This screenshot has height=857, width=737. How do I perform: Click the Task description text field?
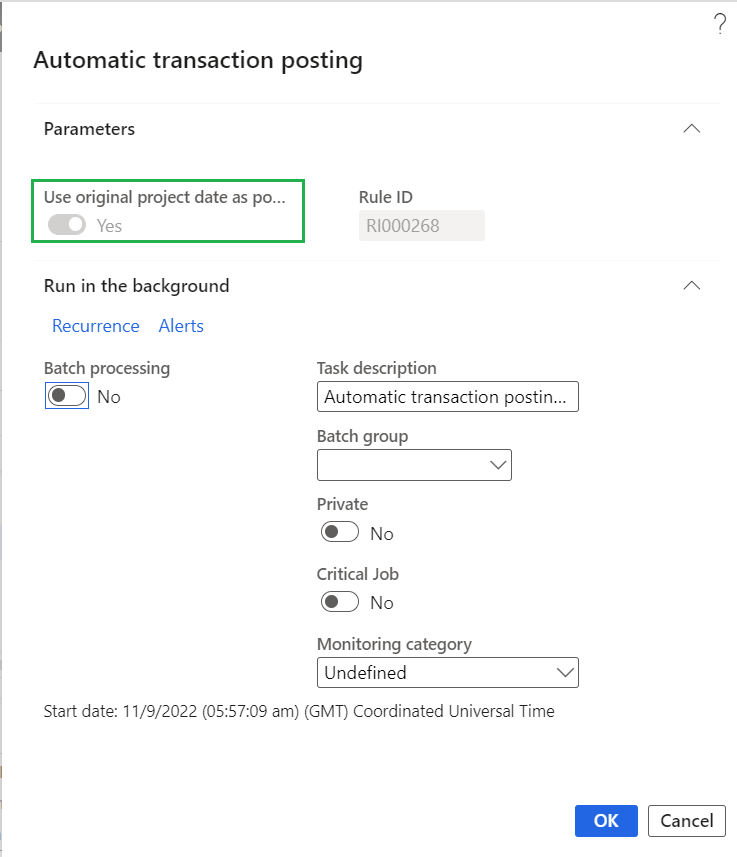pos(447,397)
